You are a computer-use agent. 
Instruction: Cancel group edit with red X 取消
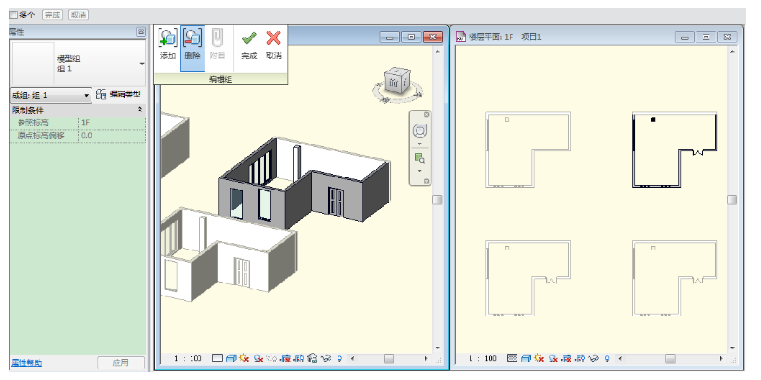click(x=274, y=45)
